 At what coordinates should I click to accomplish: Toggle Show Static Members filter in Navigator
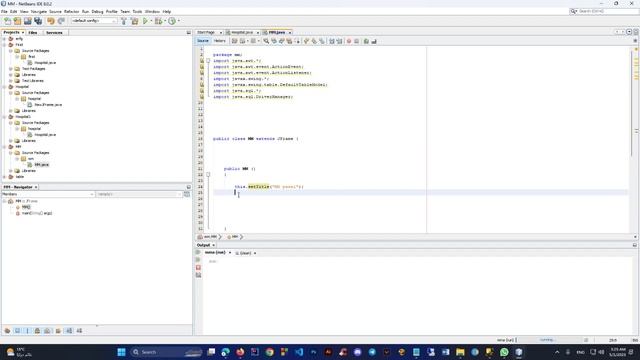click(28, 331)
